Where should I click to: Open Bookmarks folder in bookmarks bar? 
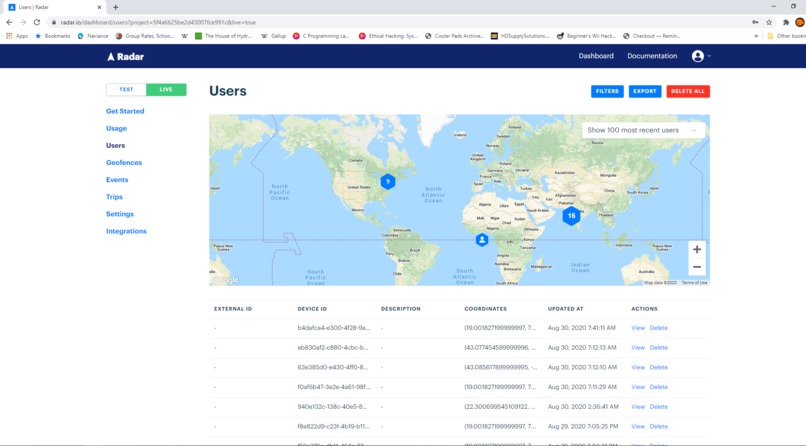pos(52,36)
